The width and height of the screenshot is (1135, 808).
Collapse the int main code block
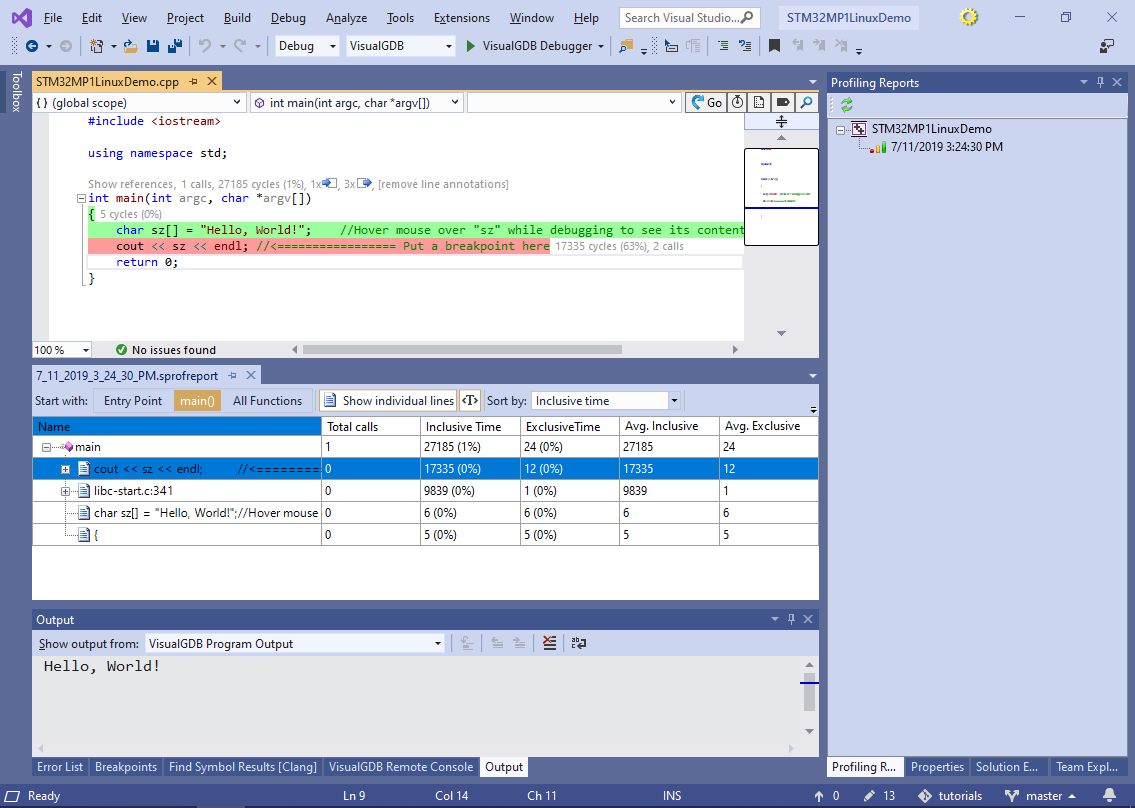click(81, 198)
